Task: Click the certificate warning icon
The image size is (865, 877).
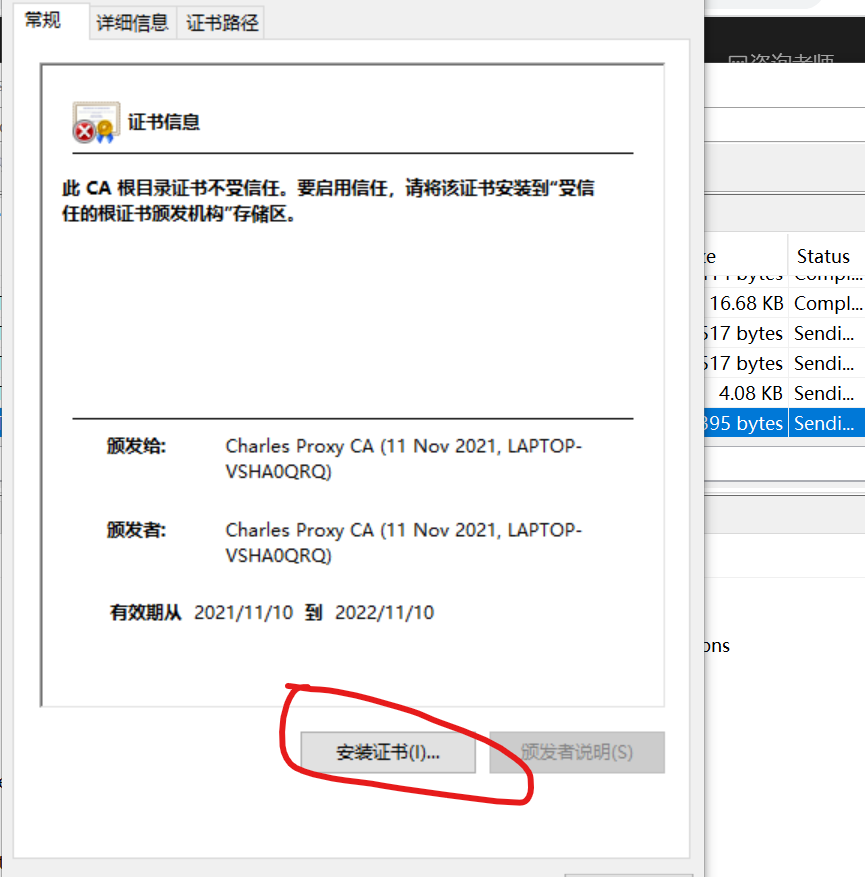Action: [x=96, y=122]
